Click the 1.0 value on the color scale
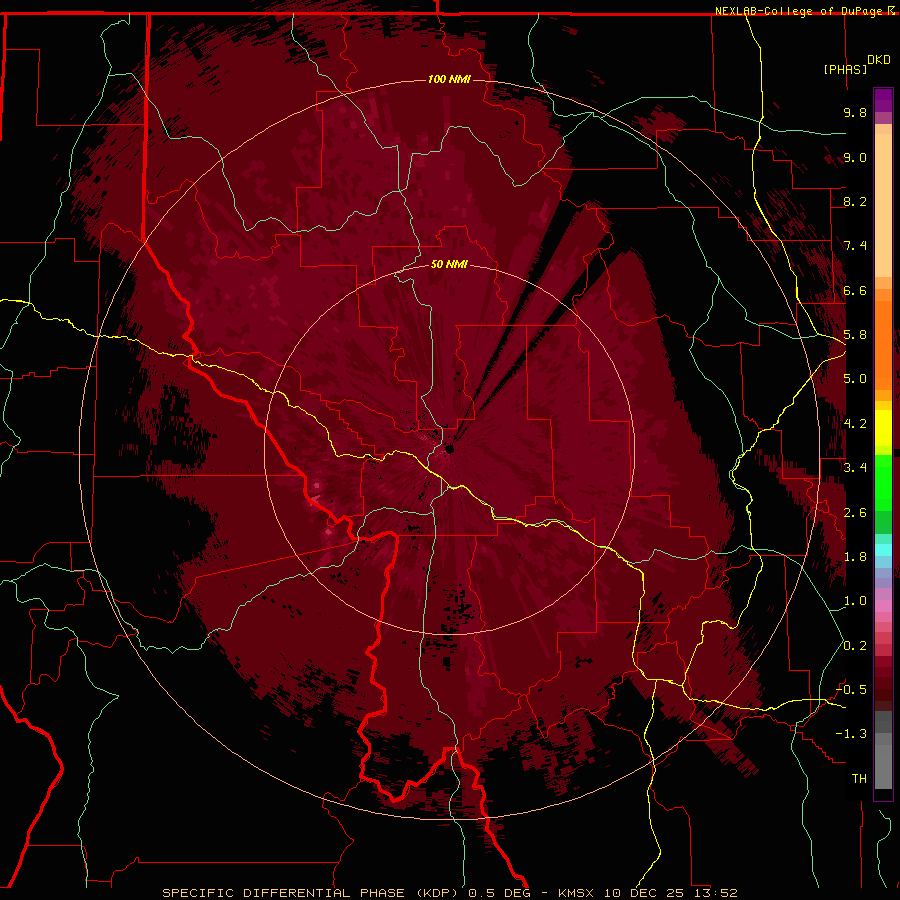900x900 pixels. (855, 601)
